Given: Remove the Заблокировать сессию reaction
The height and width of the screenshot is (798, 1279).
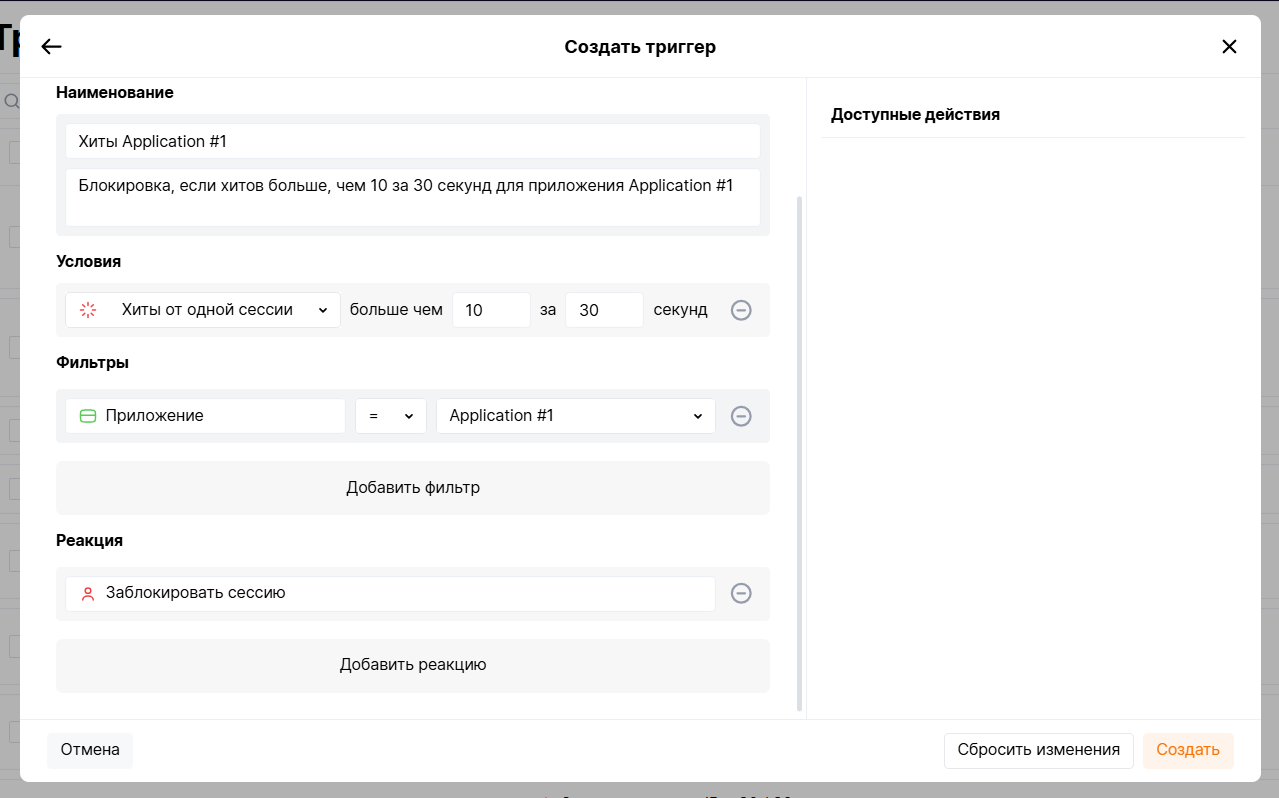Looking at the screenshot, I should coord(741,593).
